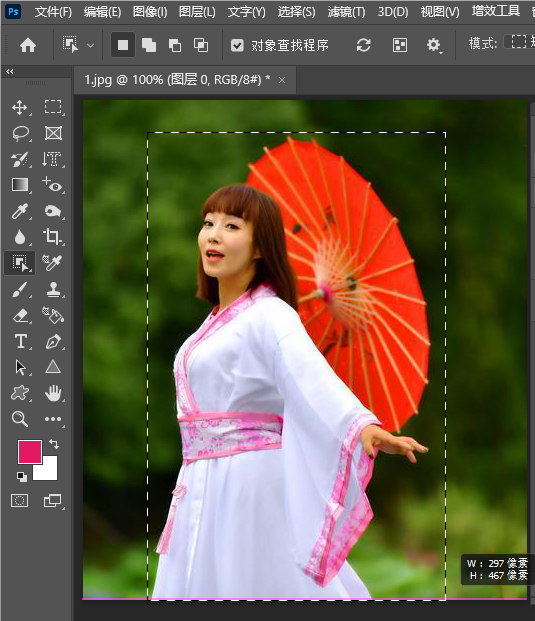The image size is (535, 621).
Task: Refresh the object finder
Action: tap(363, 45)
